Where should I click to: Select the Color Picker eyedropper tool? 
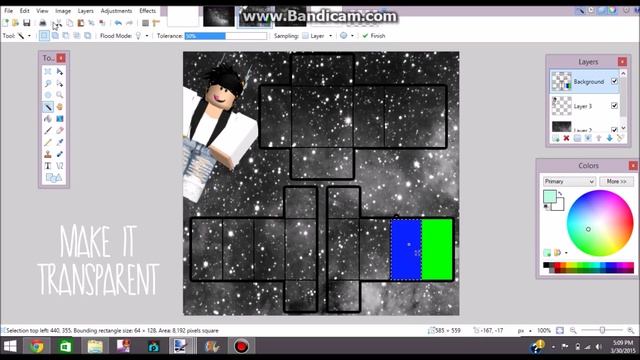60,142
